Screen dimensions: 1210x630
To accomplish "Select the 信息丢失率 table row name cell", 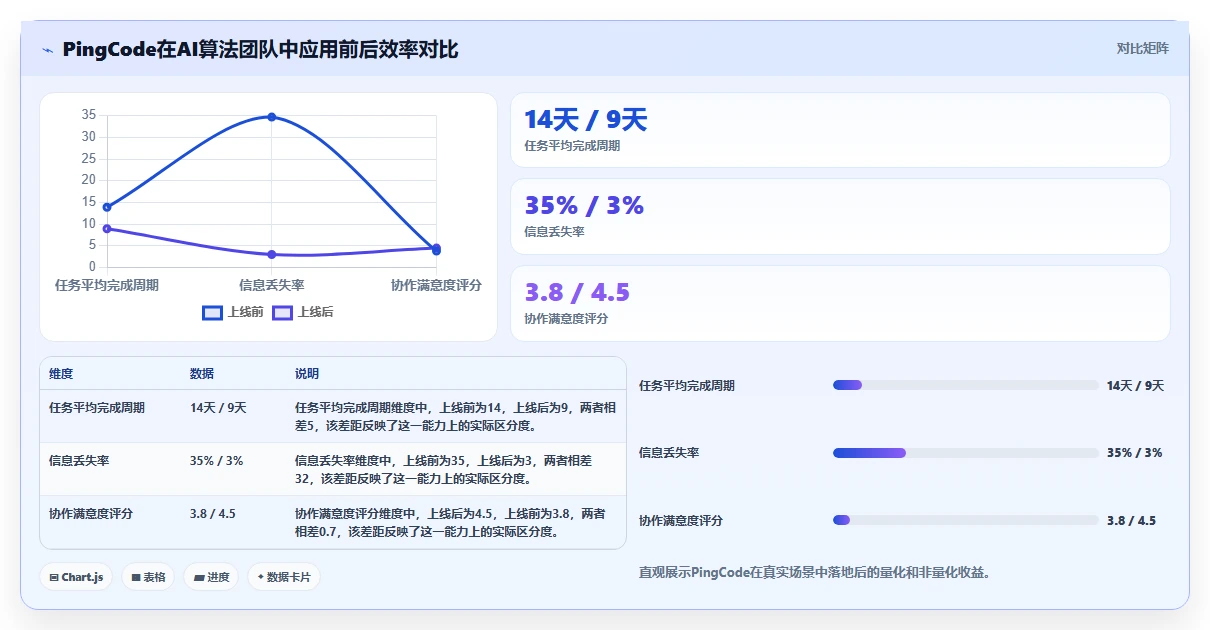I will [x=79, y=461].
